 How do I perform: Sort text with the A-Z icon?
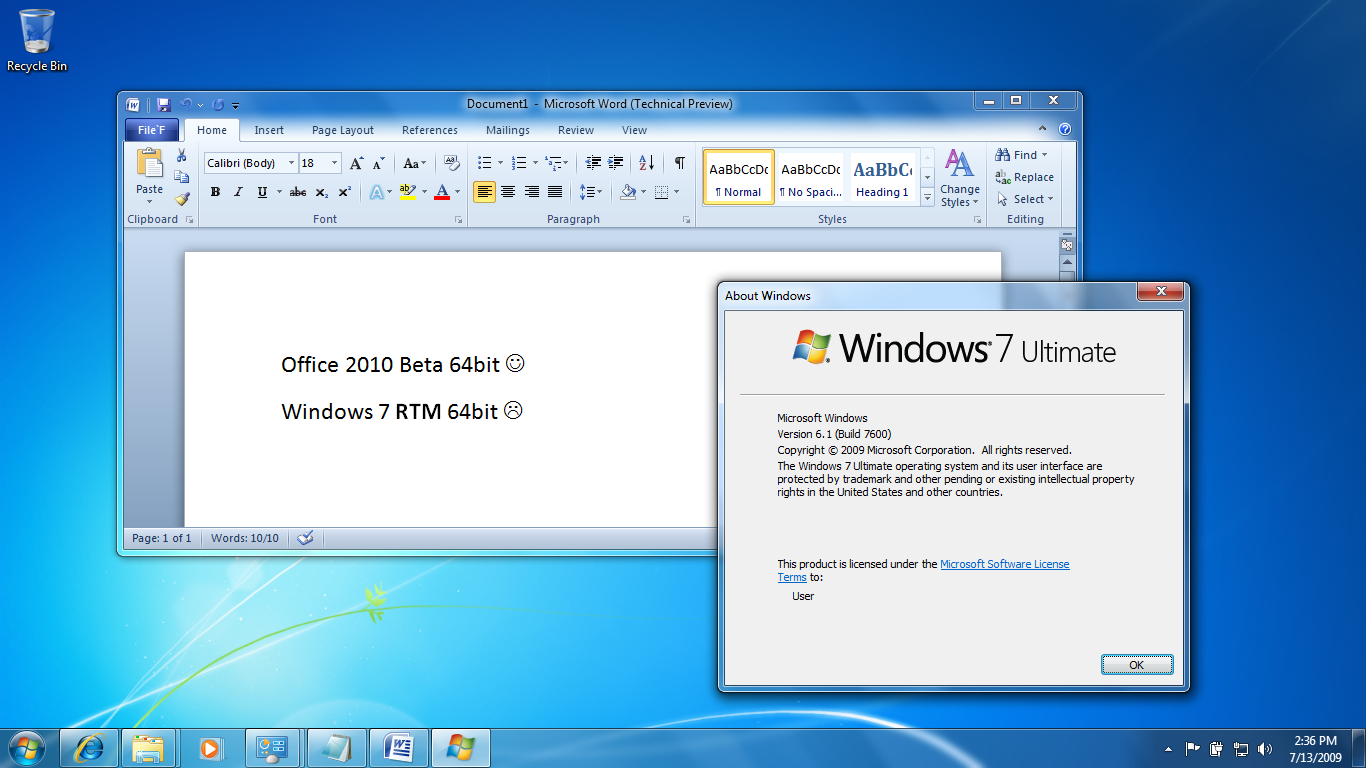646,163
